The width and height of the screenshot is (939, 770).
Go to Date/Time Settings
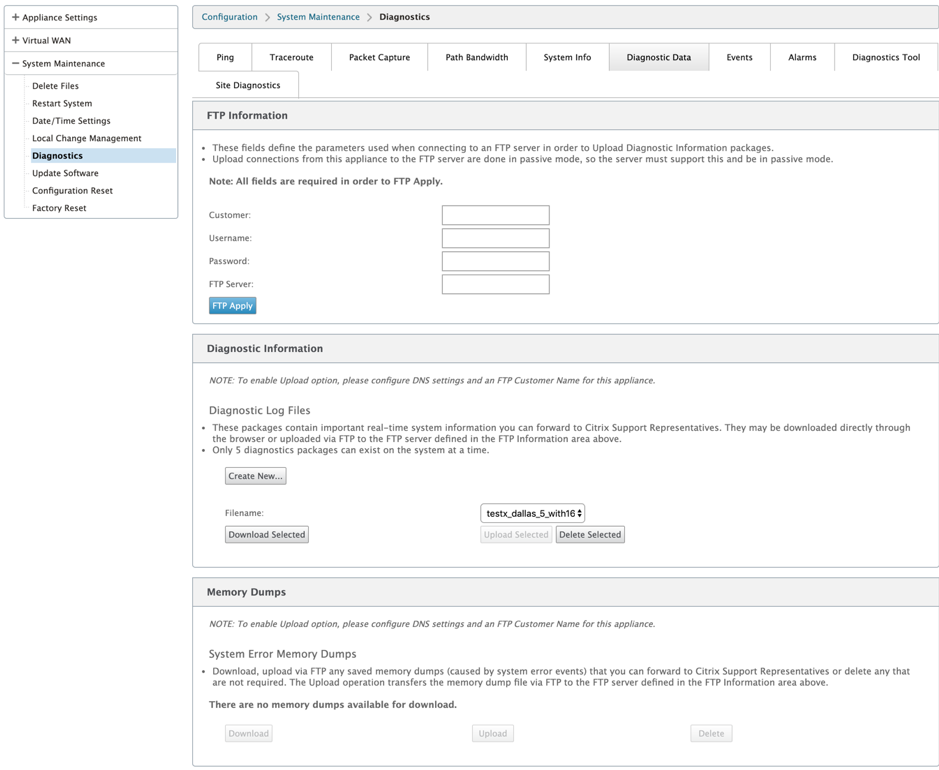click(71, 120)
